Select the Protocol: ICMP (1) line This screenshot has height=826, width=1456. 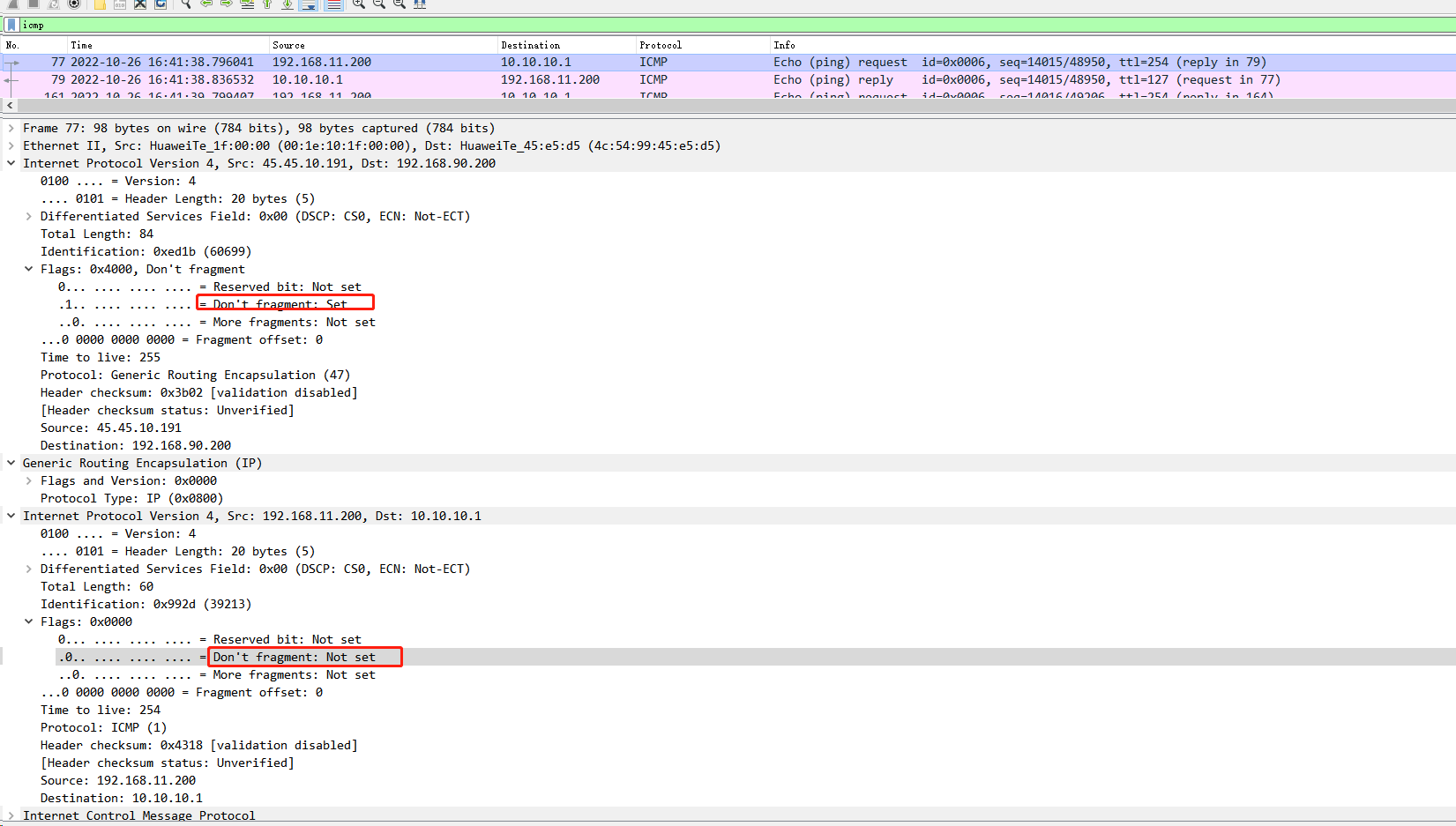(104, 727)
